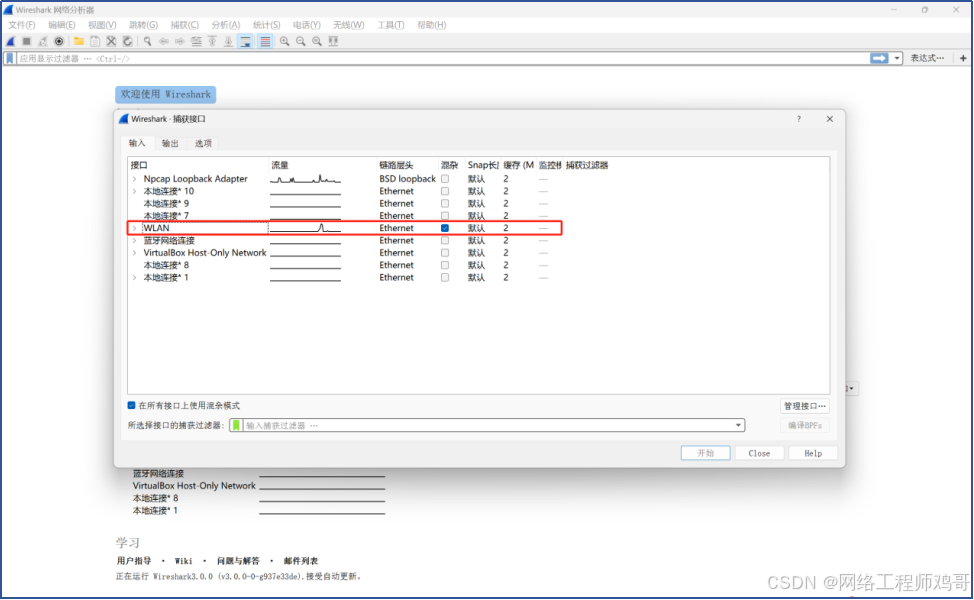Screen dimensions: 974x600
Task: Open the 统计(S) menu
Action: click(266, 25)
